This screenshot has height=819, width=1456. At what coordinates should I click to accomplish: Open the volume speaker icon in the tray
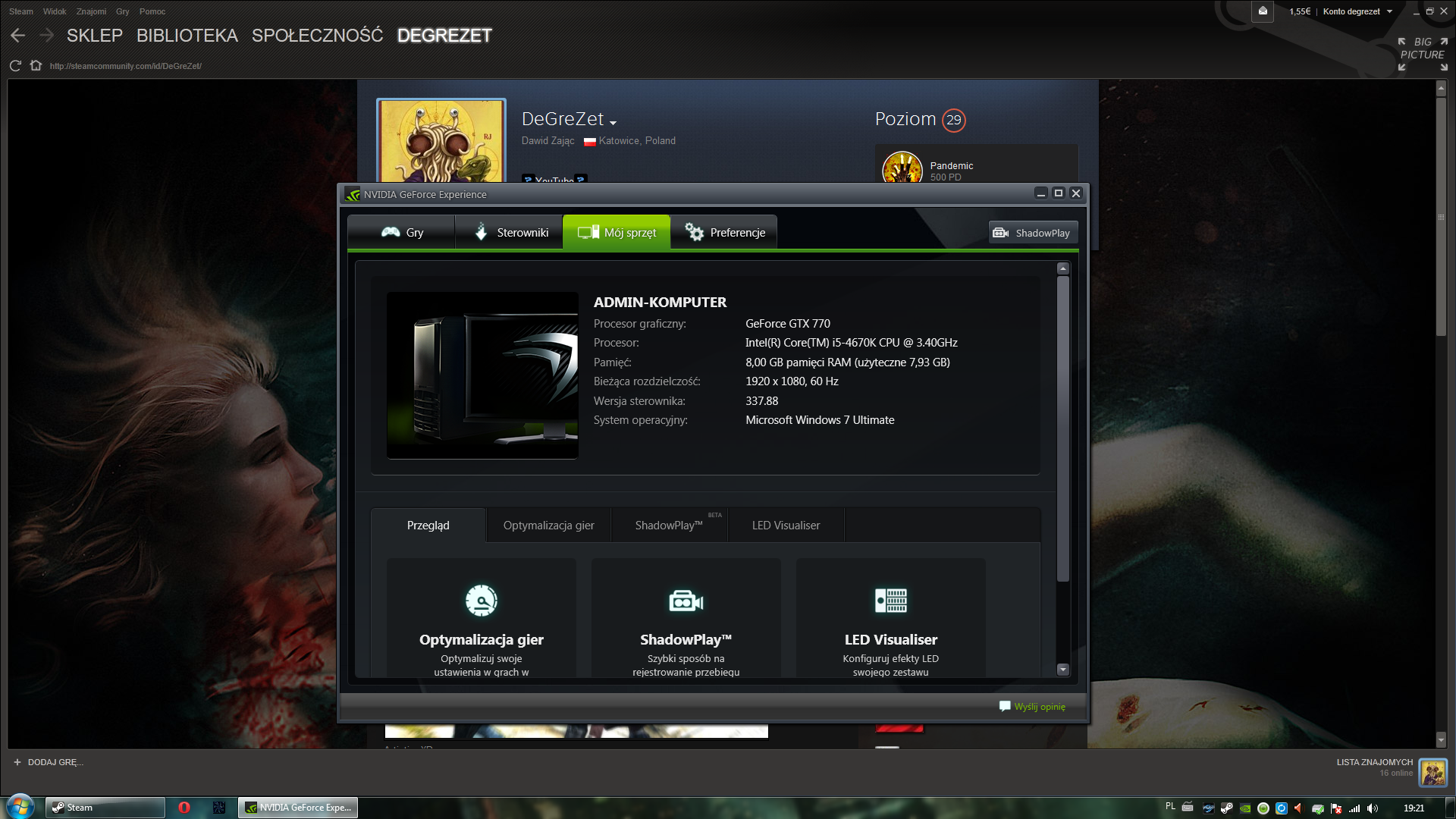coord(1373,808)
